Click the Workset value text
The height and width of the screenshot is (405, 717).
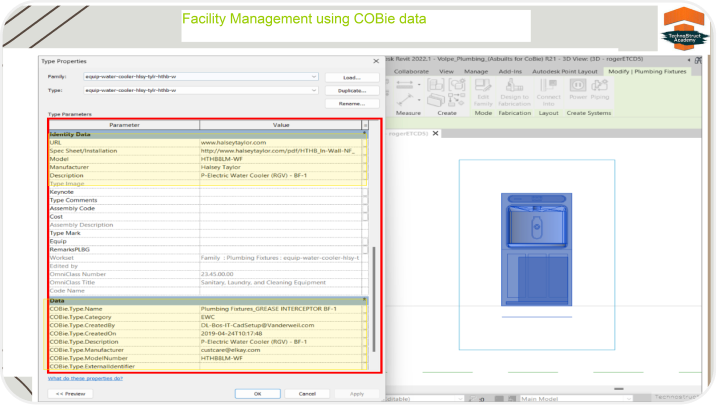point(280,258)
